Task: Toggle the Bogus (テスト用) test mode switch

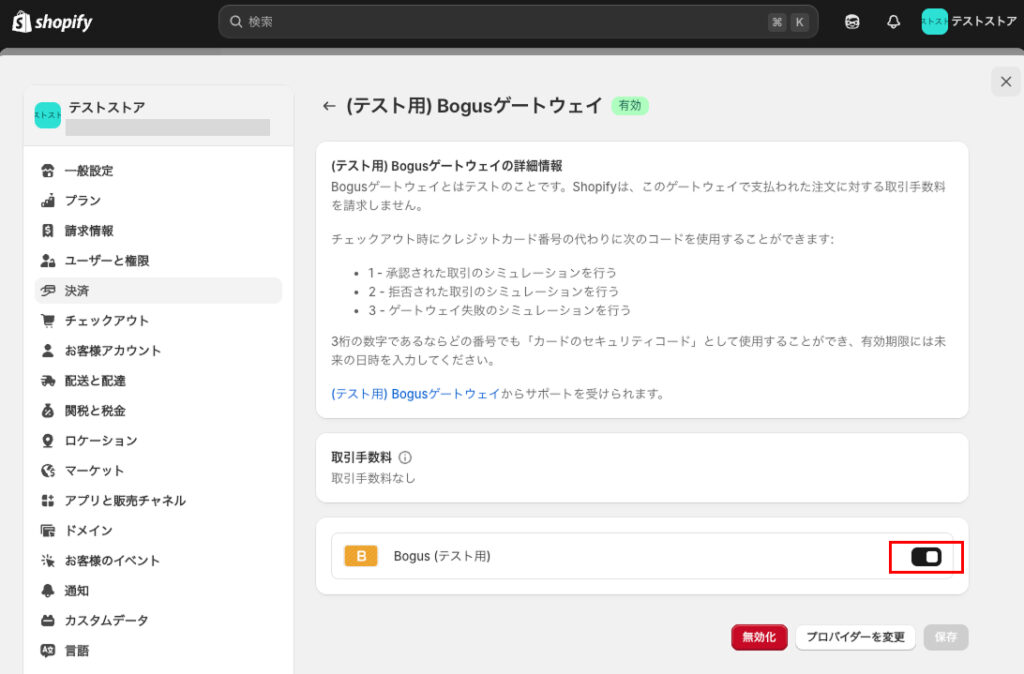Action: 926,557
